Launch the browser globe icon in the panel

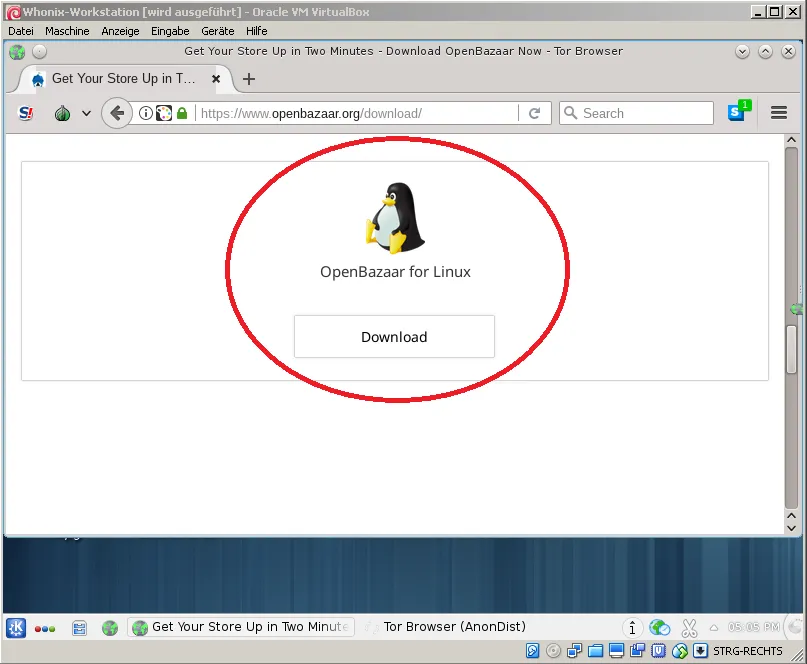tap(110, 628)
